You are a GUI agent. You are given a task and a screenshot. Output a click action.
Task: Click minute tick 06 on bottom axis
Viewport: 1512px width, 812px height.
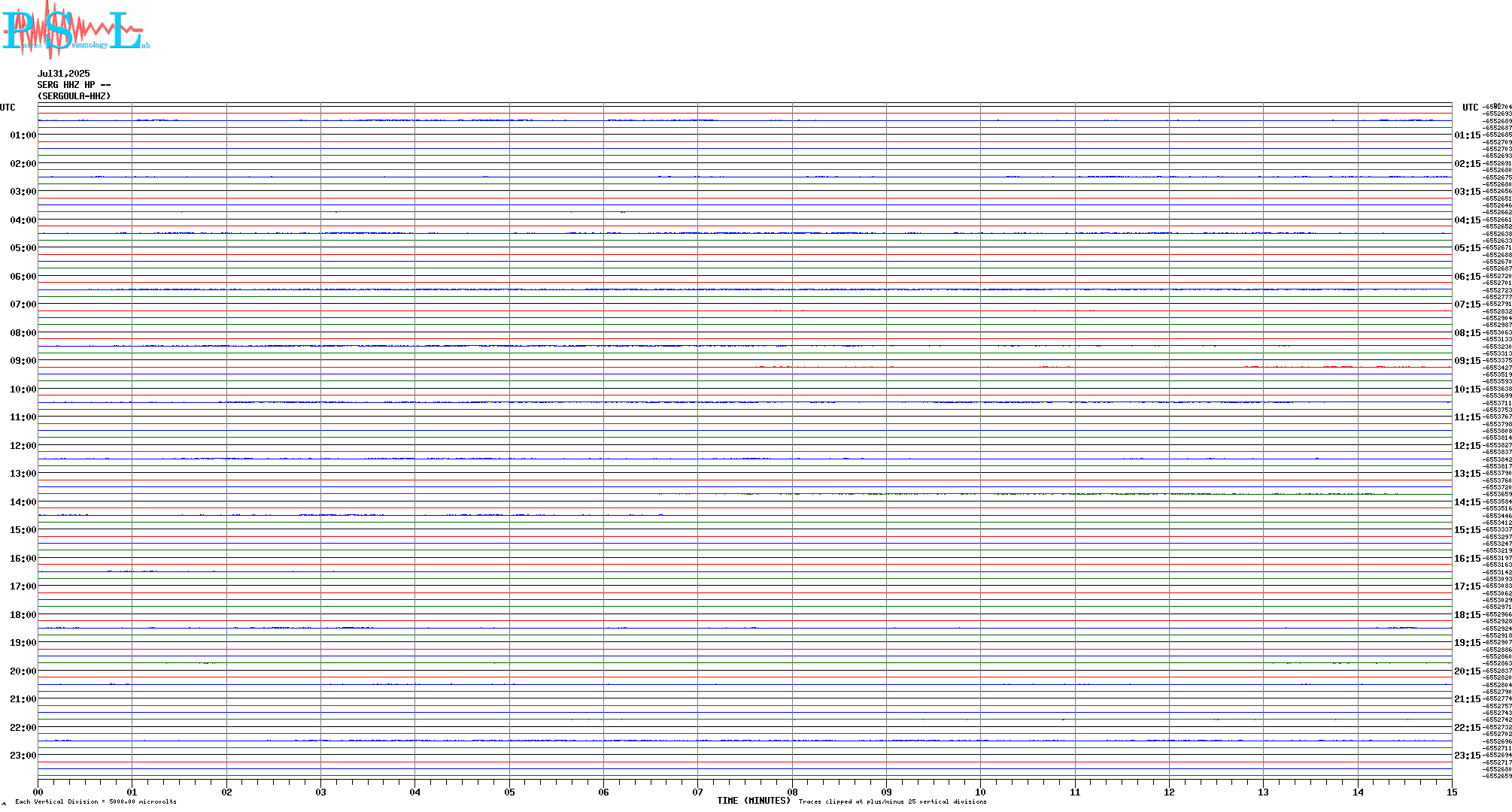(603, 792)
